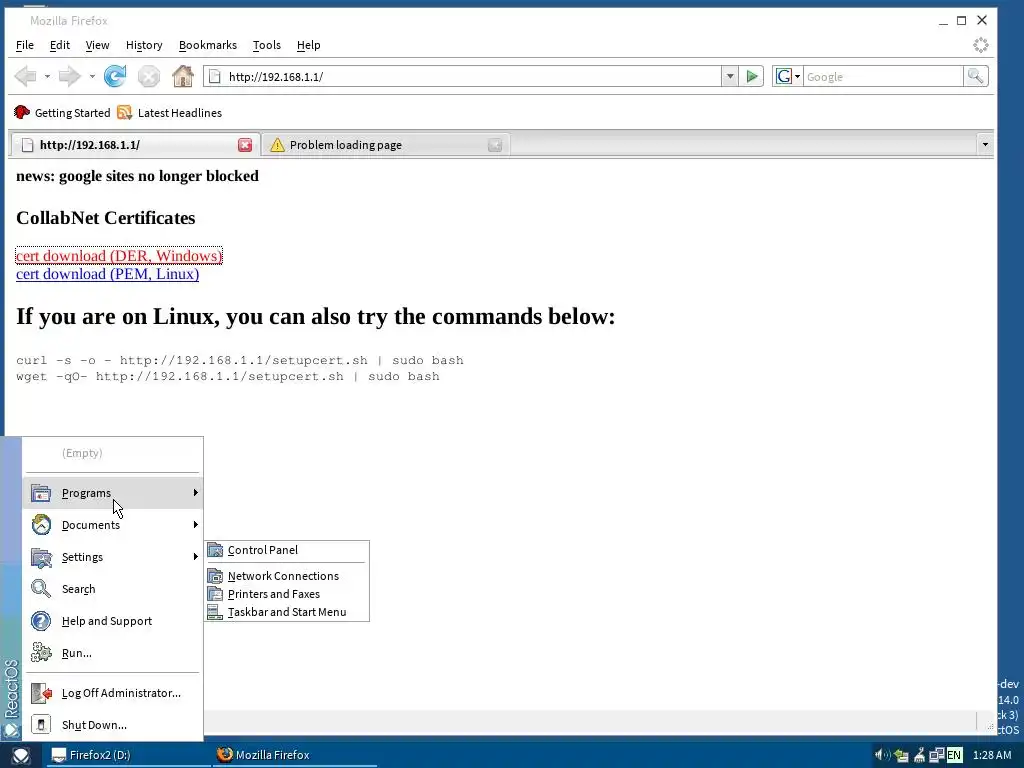This screenshot has height=768, width=1024.
Task: Click the Settings icon in Start menu
Action: pos(41,557)
